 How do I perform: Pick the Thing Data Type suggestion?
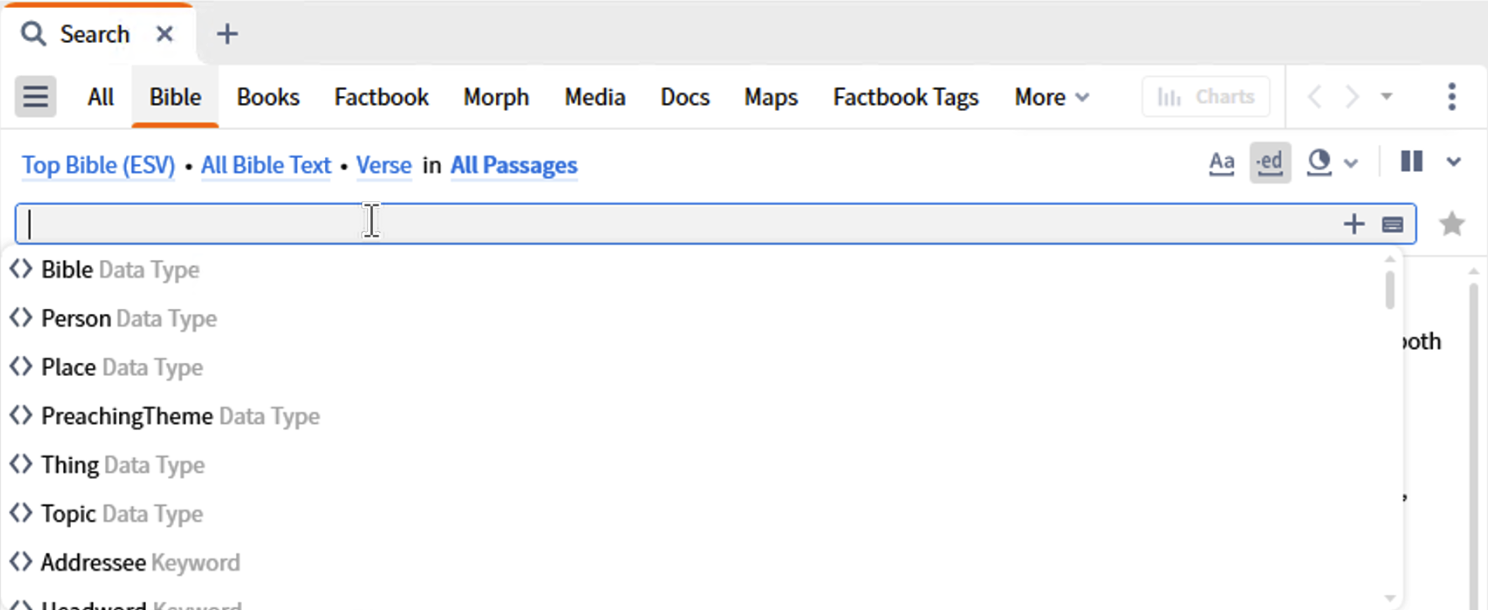pos(693,465)
